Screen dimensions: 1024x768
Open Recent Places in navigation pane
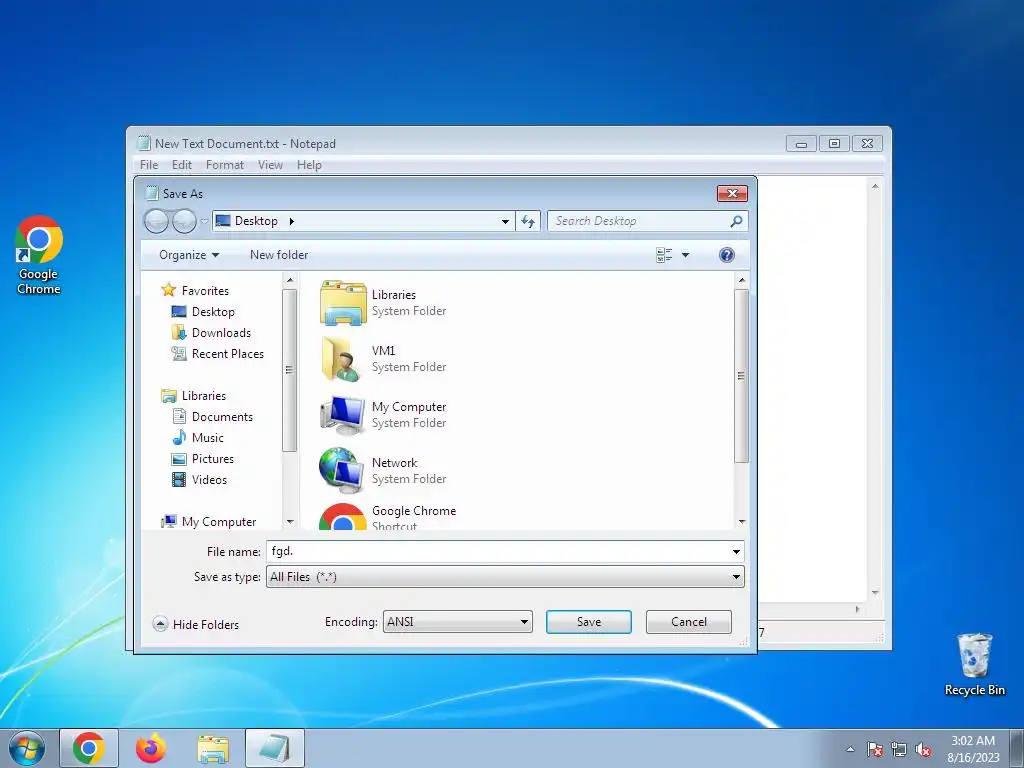(227, 353)
